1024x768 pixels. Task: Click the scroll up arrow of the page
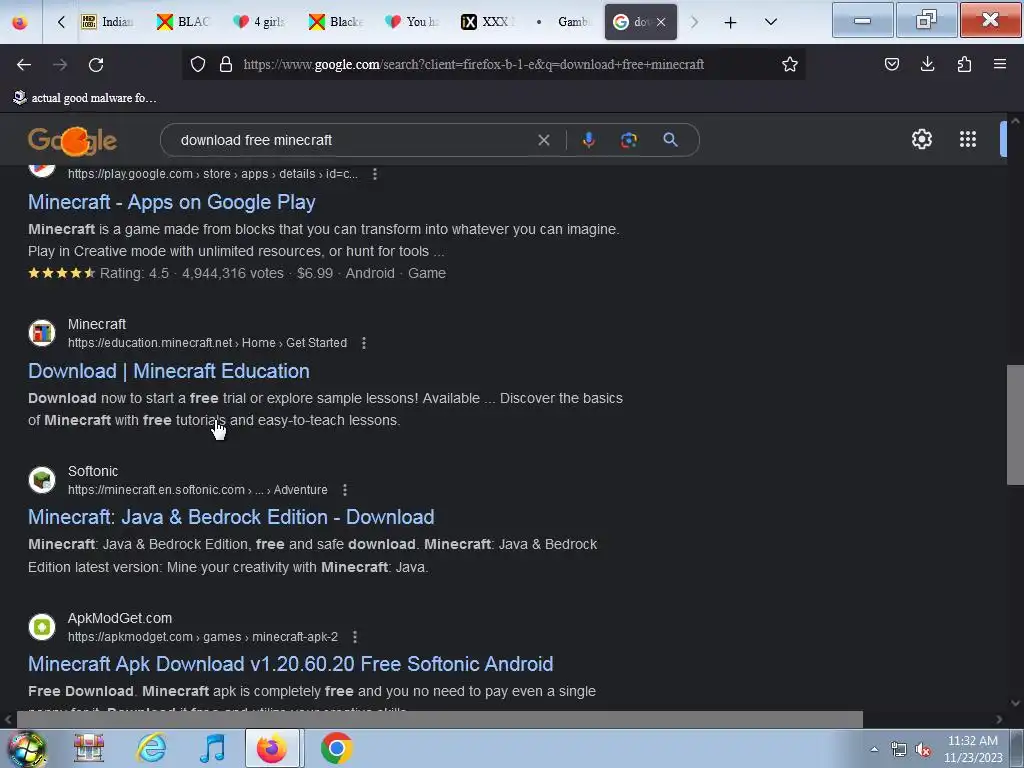[x=1015, y=121]
